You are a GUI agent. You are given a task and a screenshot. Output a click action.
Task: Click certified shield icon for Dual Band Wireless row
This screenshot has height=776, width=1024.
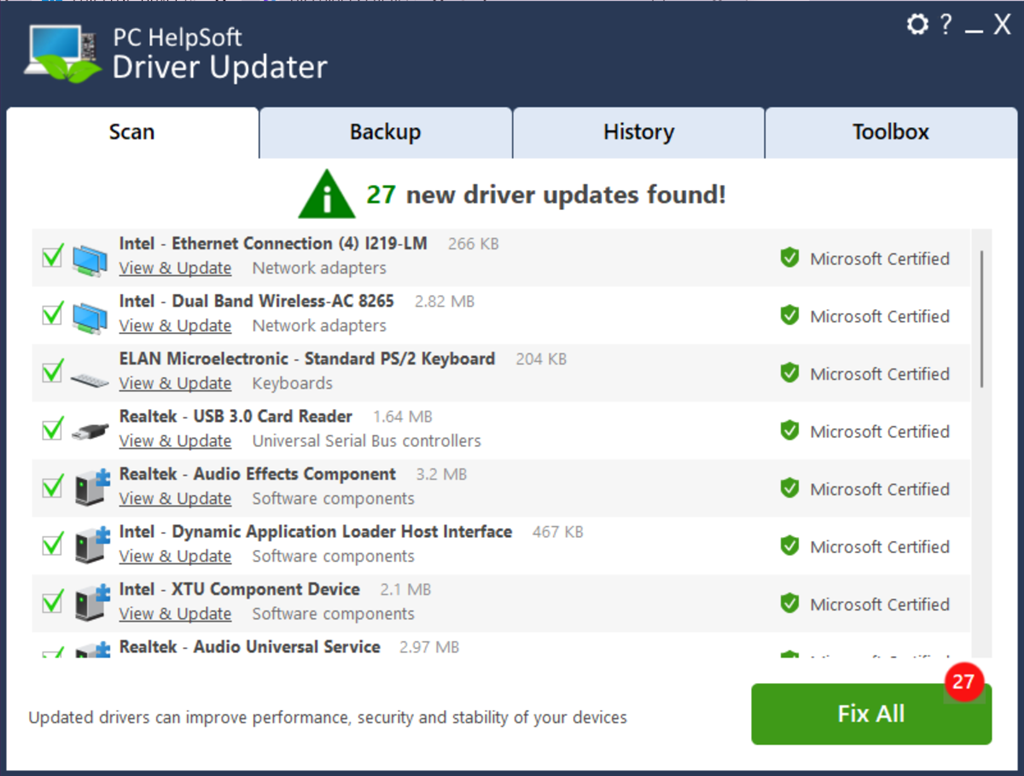pyautogui.click(x=790, y=315)
